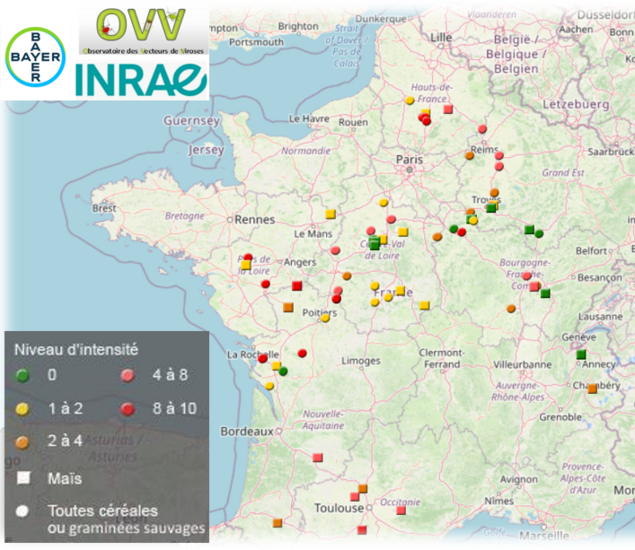
Task: Open the INRAE logo
Action: (x=142, y=80)
